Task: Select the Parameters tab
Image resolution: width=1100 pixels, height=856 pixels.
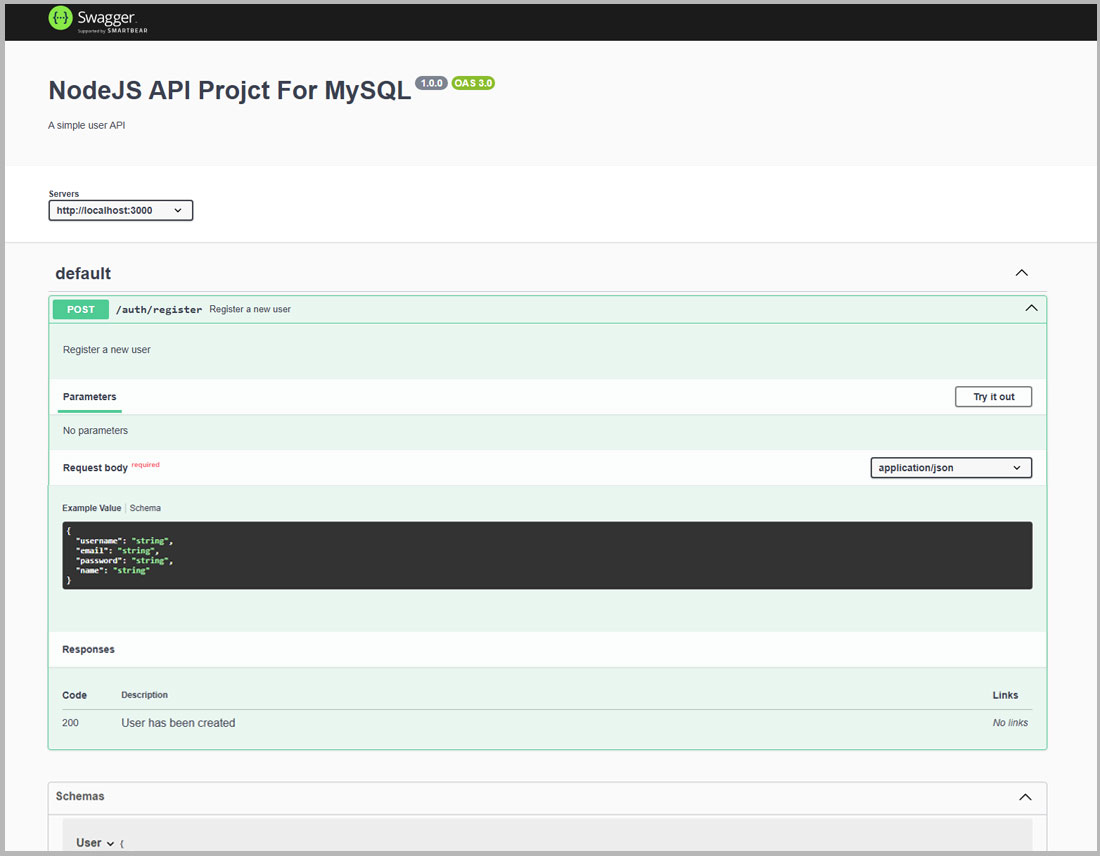Action: tap(89, 397)
